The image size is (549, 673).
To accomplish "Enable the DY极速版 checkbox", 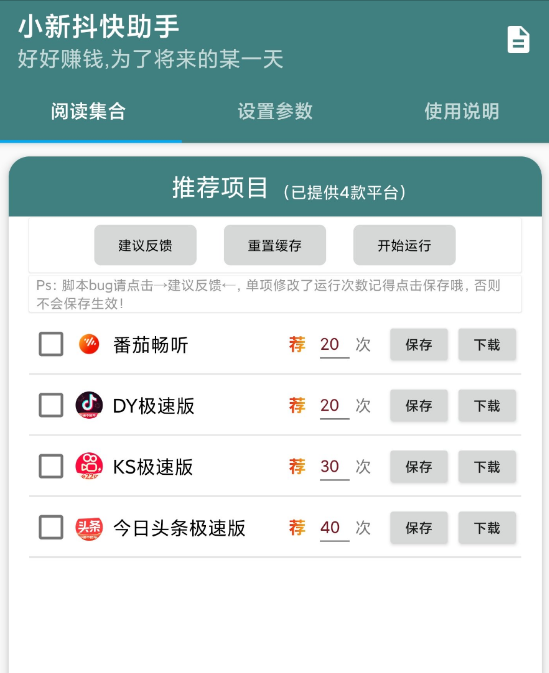I will coord(51,405).
